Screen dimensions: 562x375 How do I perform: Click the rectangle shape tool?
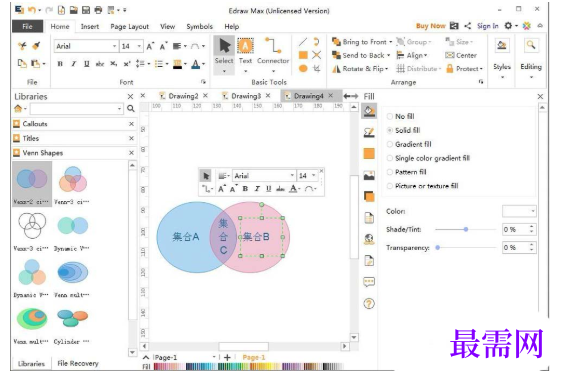(x=303, y=55)
